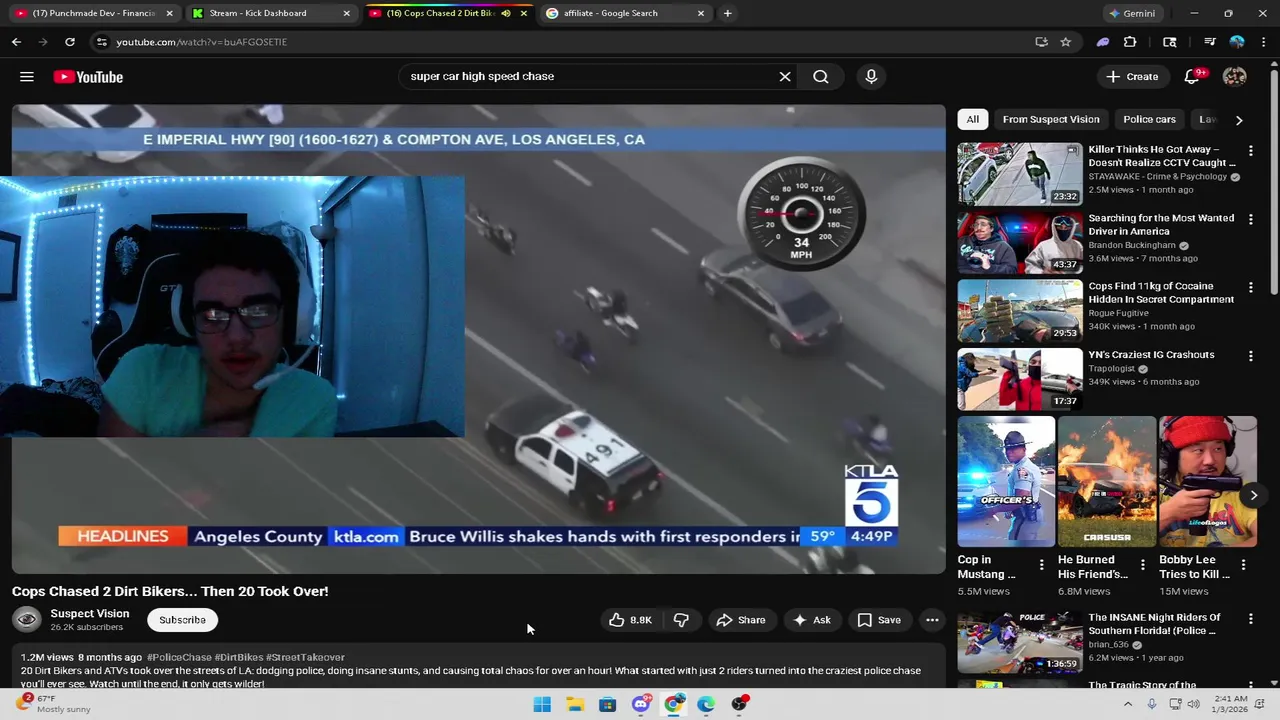Select the Police cars filter chip

1149,119
